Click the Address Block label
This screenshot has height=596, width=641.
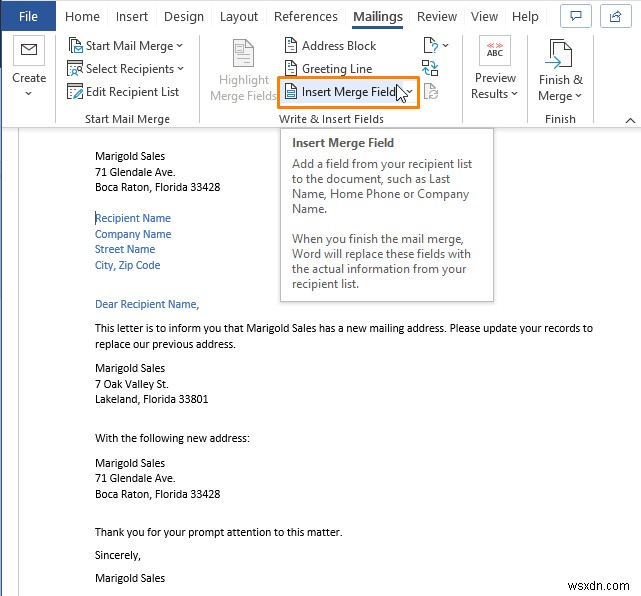tap(339, 46)
